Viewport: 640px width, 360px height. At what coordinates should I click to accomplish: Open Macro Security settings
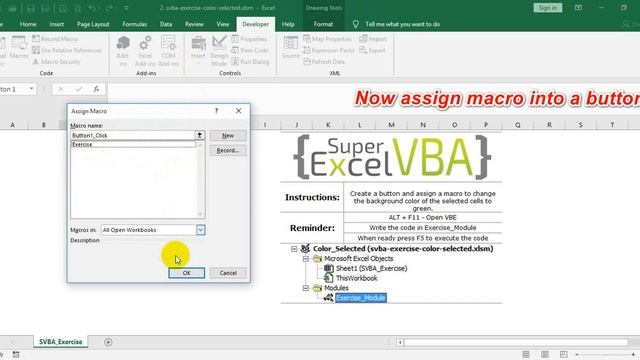(56, 62)
